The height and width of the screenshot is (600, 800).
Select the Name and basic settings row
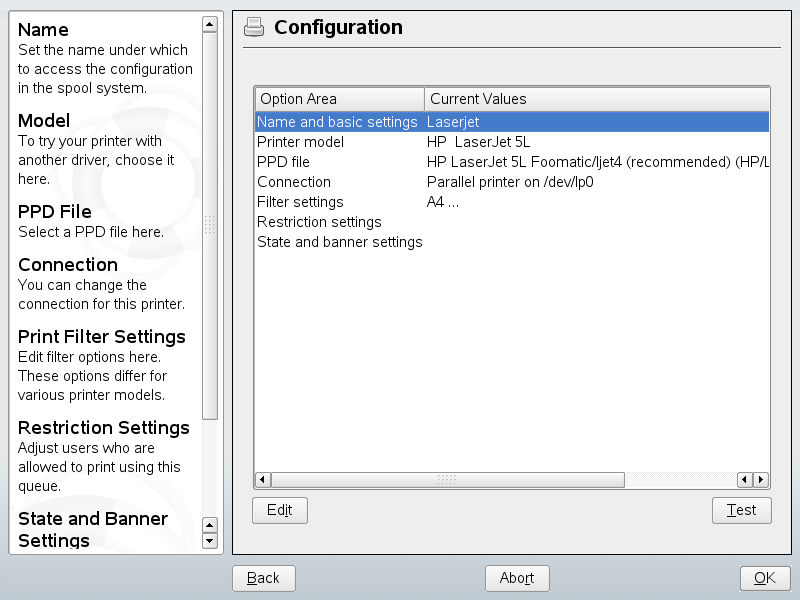pyautogui.click(x=337, y=122)
